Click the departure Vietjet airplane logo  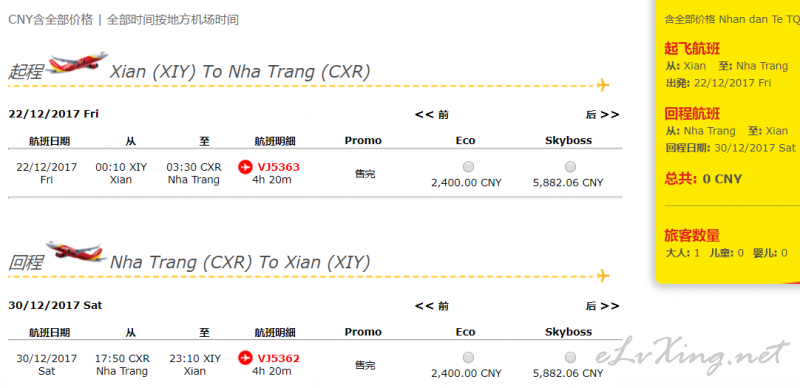78,63
